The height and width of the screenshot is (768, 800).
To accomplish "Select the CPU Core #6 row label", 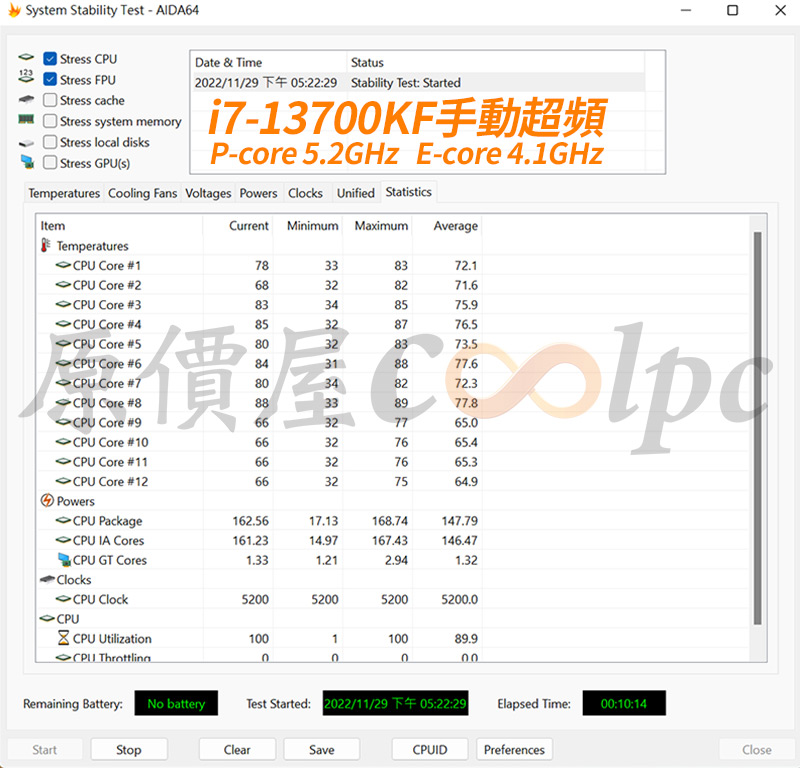I will tap(107, 363).
